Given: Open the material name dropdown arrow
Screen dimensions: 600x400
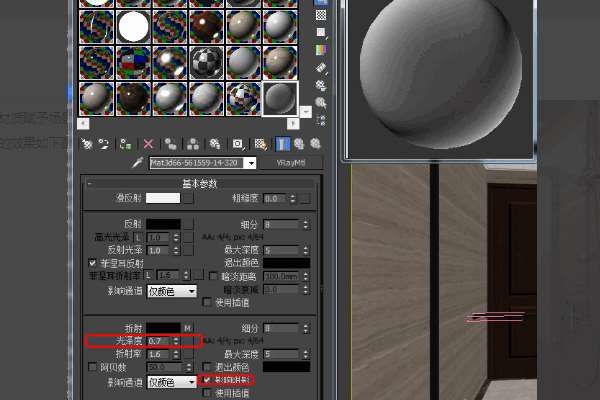Looking at the screenshot, I should click(x=251, y=163).
